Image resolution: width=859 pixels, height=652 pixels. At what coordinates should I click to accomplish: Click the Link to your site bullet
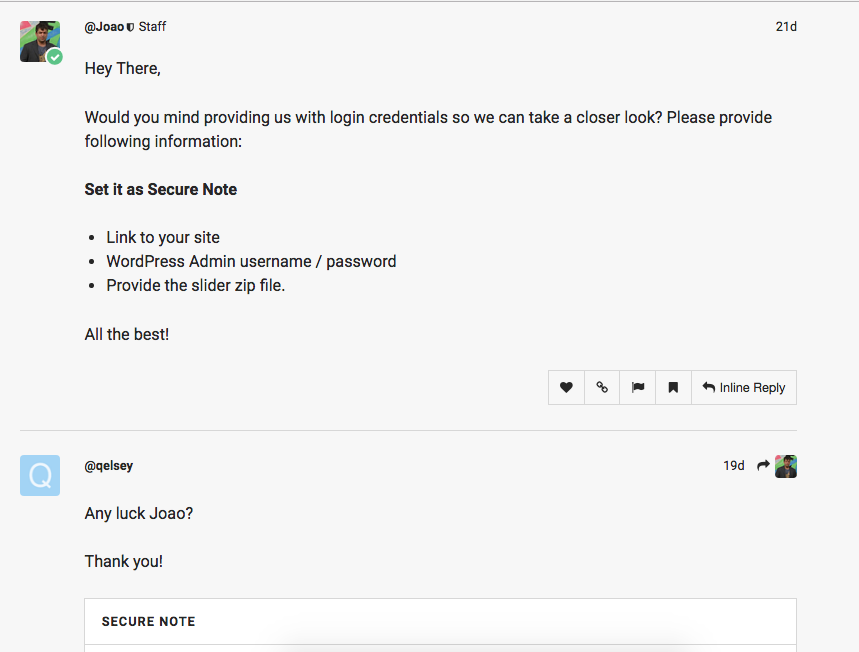(163, 237)
